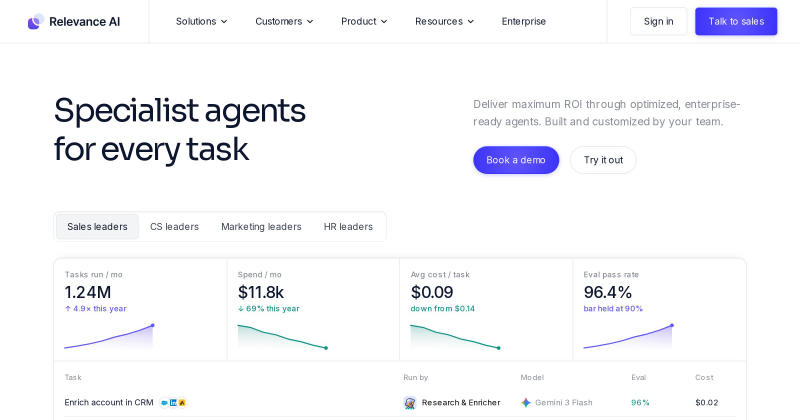
Task: Click the 'Cost' column header
Action: [x=704, y=378]
